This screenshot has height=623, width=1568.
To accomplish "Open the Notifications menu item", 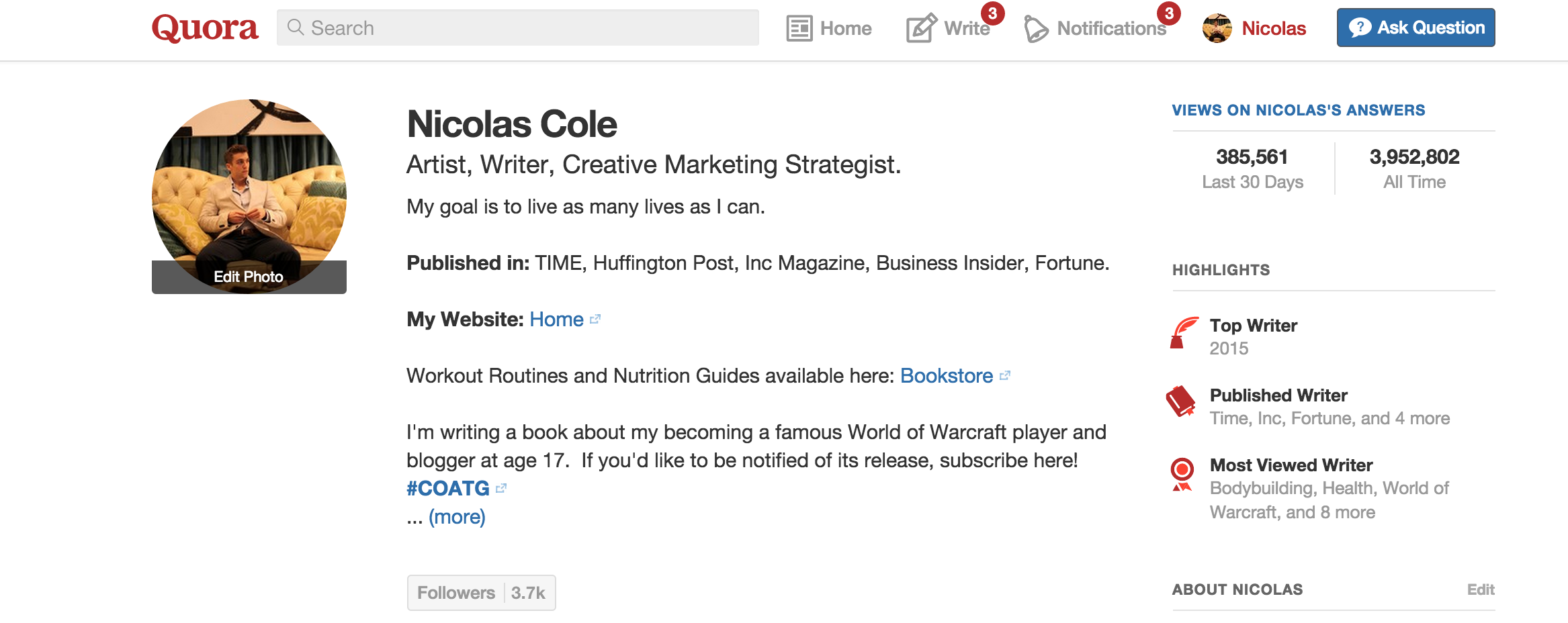I will (x=1111, y=28).
